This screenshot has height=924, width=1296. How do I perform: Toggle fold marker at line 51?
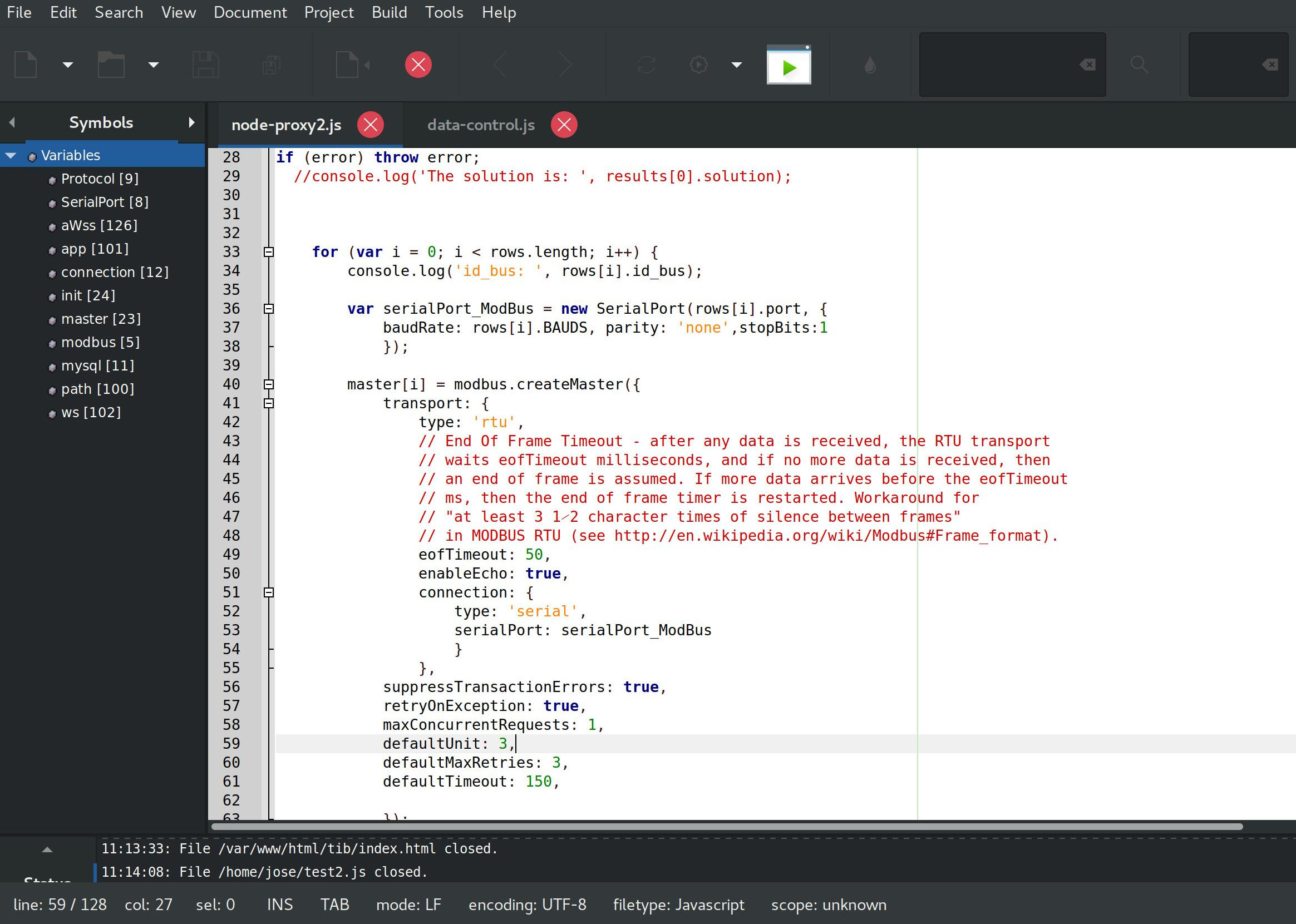269,593
